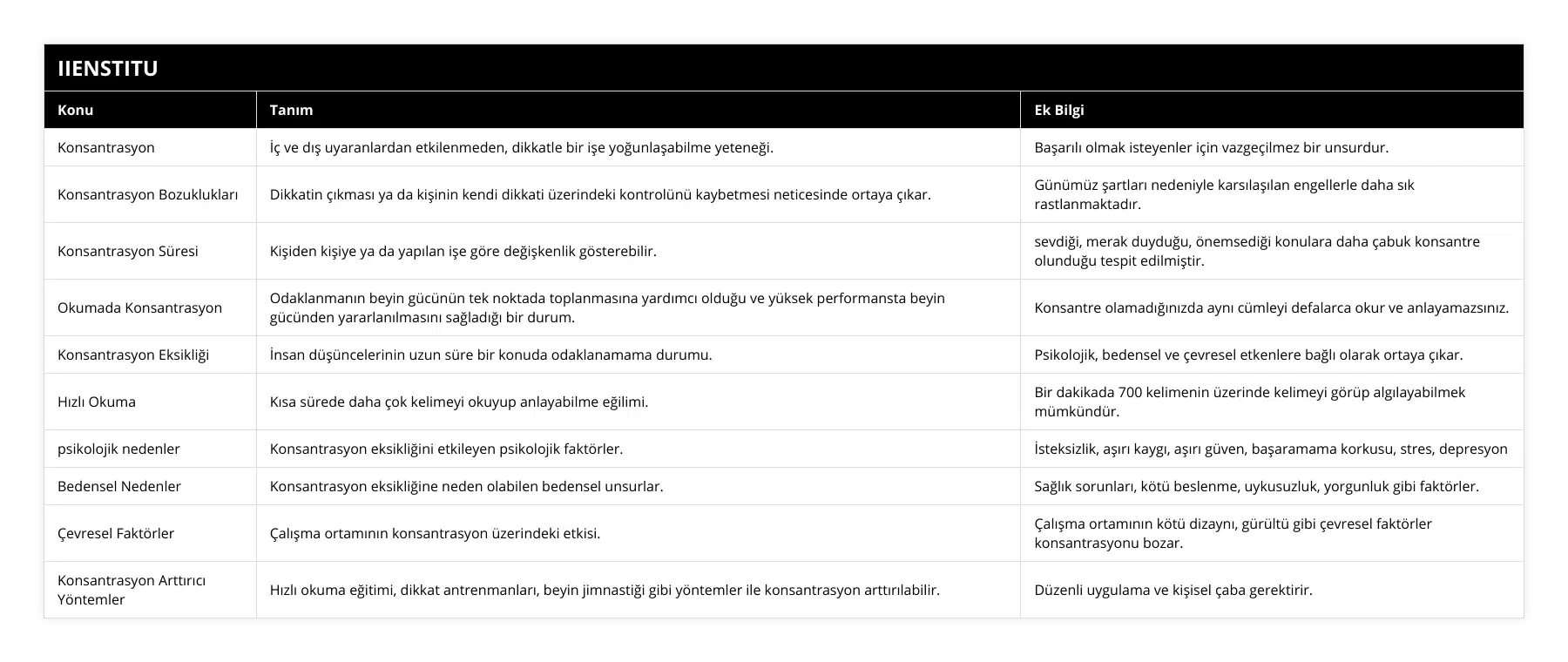
Task: Click the Konsantrasyon Bozuklukları row label
Action: 147,194
